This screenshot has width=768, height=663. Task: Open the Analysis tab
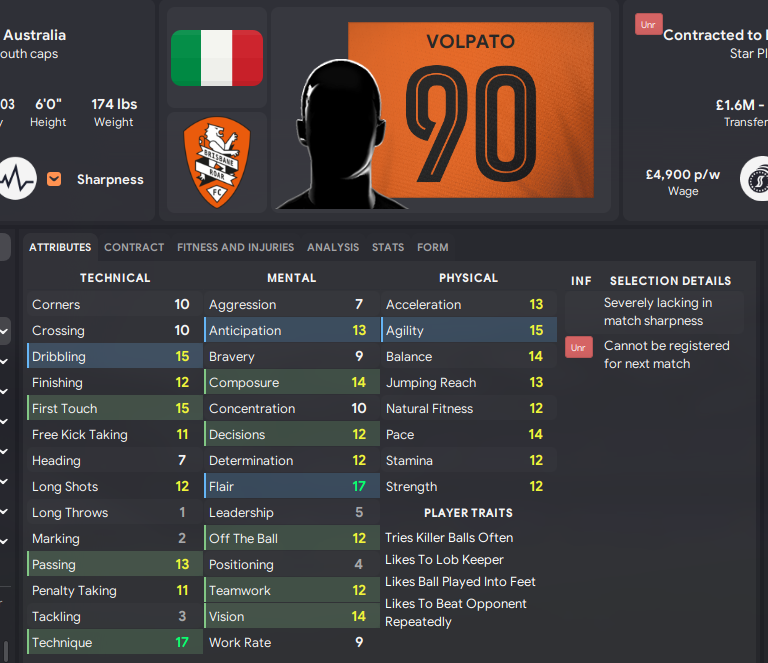coord(333,247)
